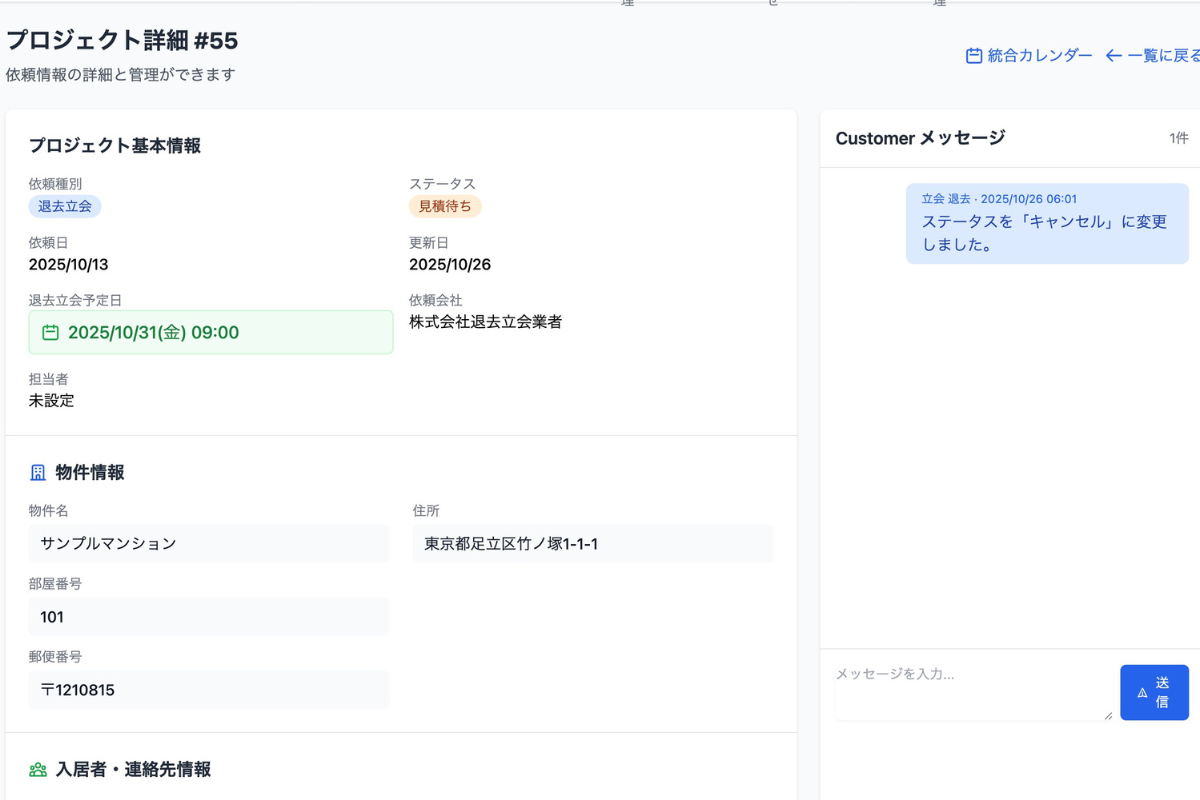Image resolution: width=1200 pixels, height=800 pixels.
Task: Select the キャンセル status change message bubble
Action: [1046, 232]
